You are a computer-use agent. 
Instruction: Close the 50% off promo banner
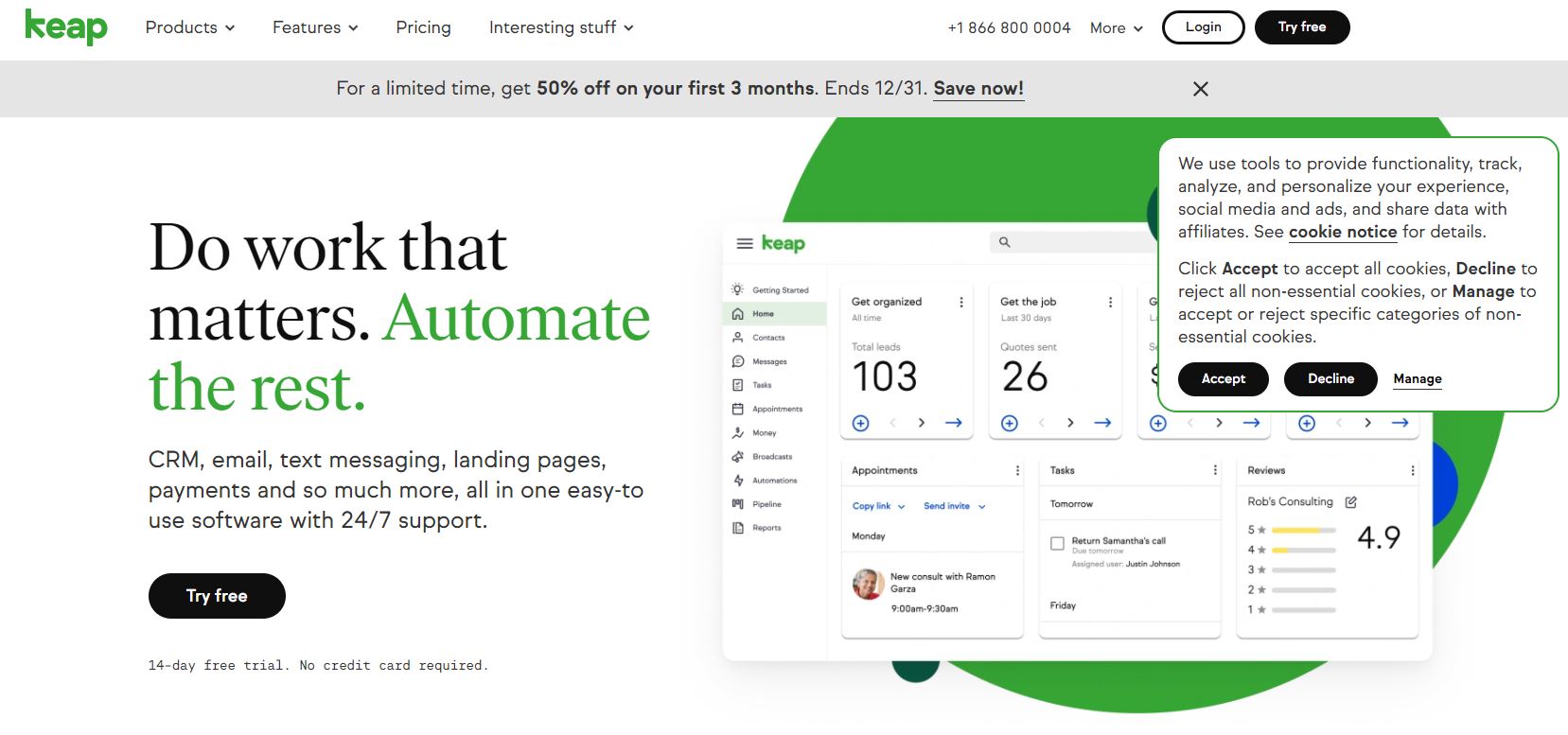1201,89
